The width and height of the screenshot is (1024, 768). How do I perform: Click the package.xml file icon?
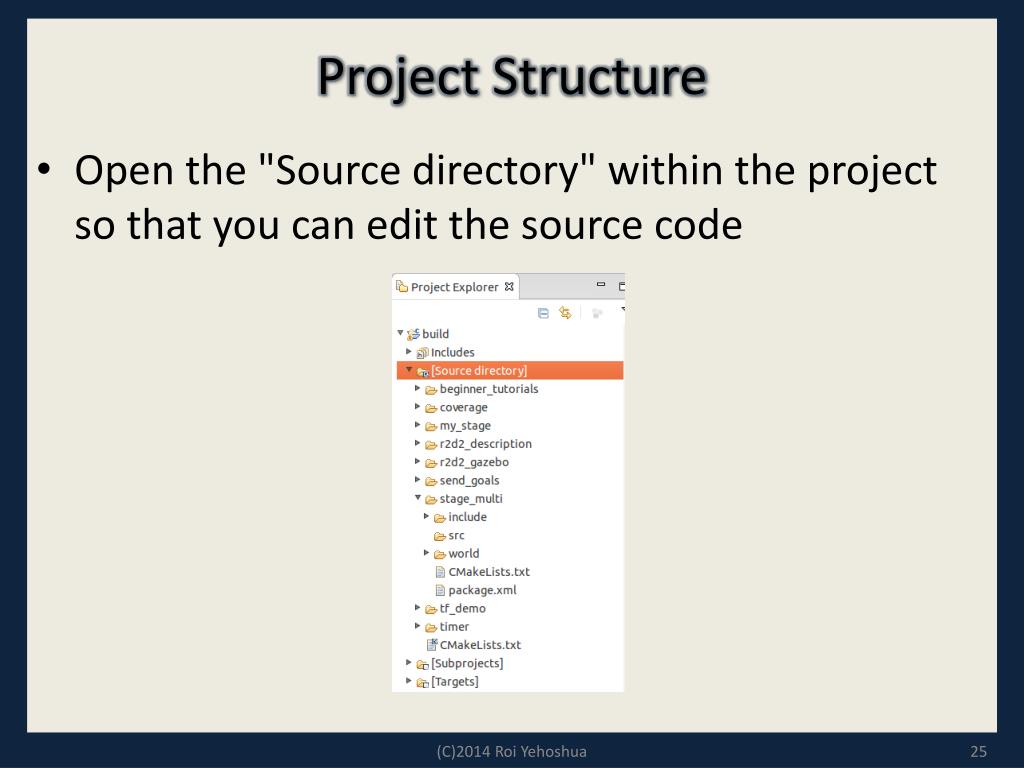(440, 590)
